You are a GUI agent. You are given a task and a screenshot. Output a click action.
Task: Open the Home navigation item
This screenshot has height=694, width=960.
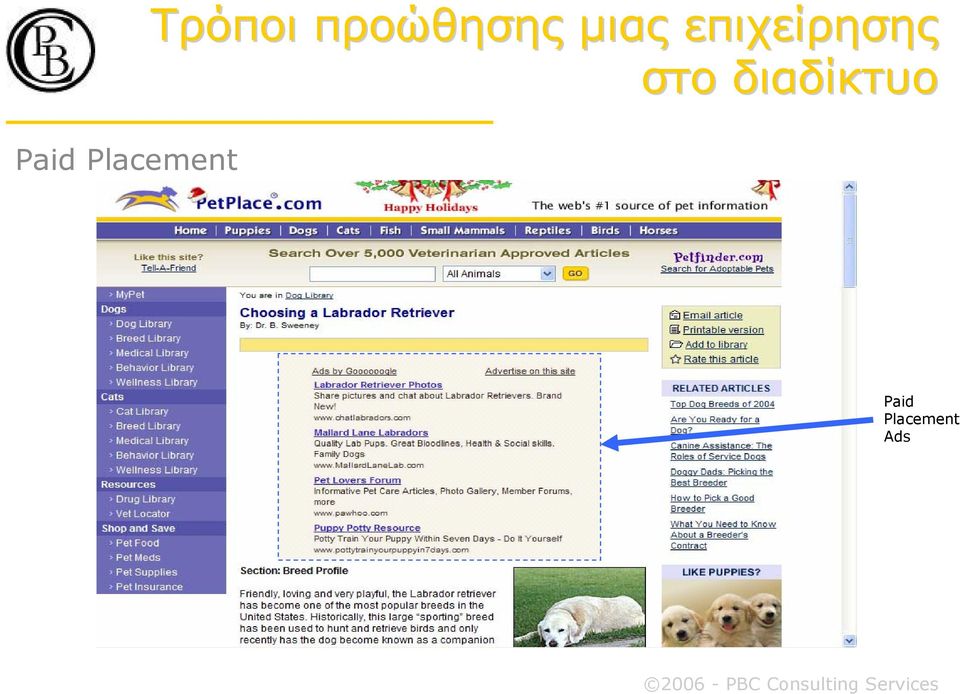pyautogui.click(x=190, y=231)
